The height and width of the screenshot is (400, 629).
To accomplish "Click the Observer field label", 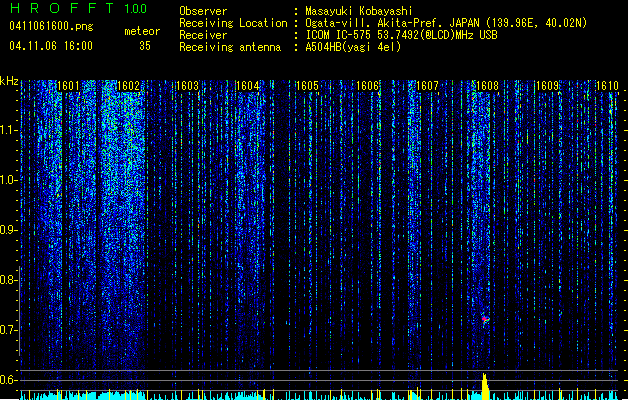I will pyautogui.click(x=203, y=11).
